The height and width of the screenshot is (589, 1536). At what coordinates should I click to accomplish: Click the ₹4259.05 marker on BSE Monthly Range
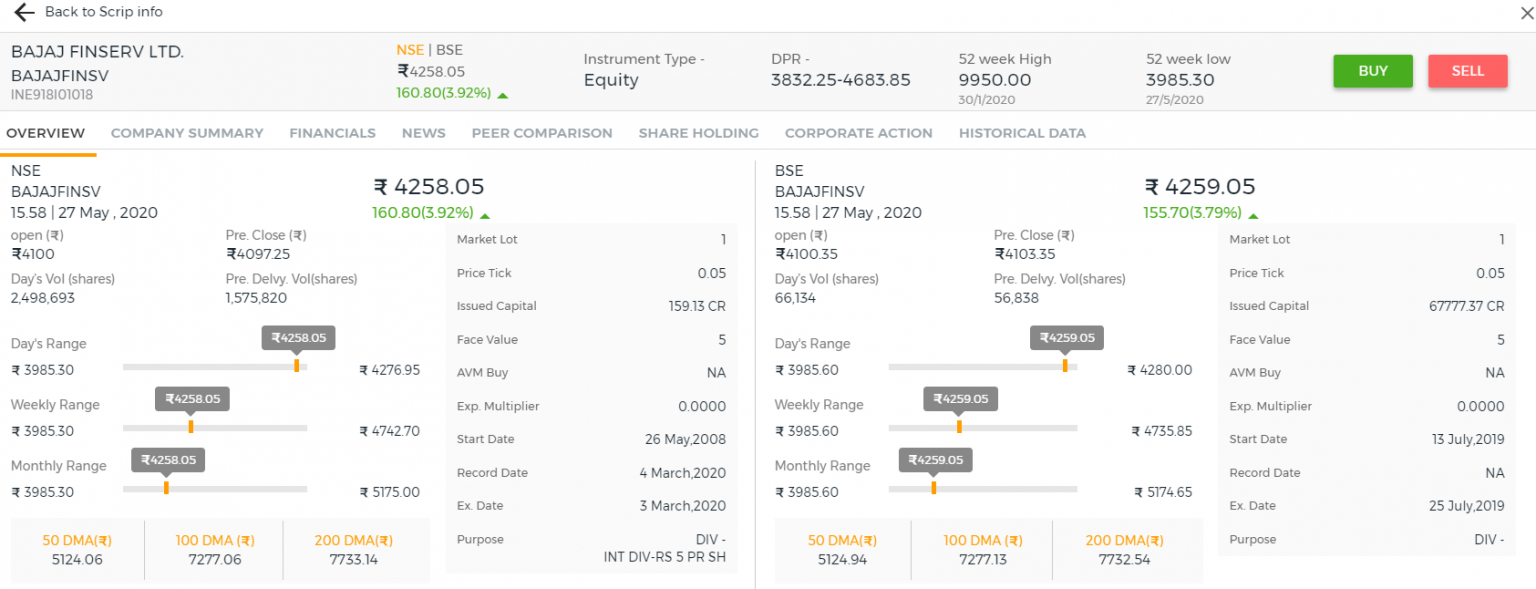[x=934, y=460]
